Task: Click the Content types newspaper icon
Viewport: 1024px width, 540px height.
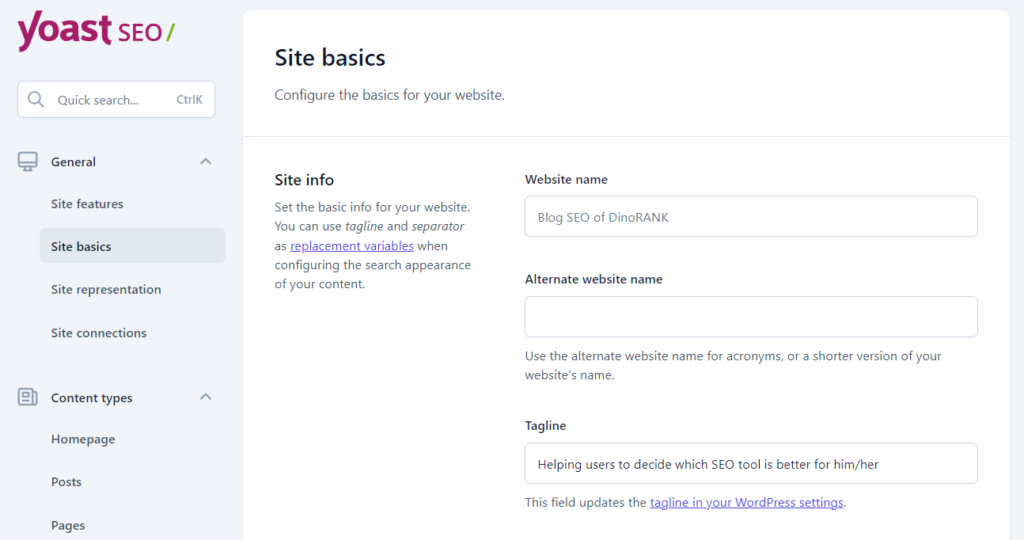Action: point(27,397)
